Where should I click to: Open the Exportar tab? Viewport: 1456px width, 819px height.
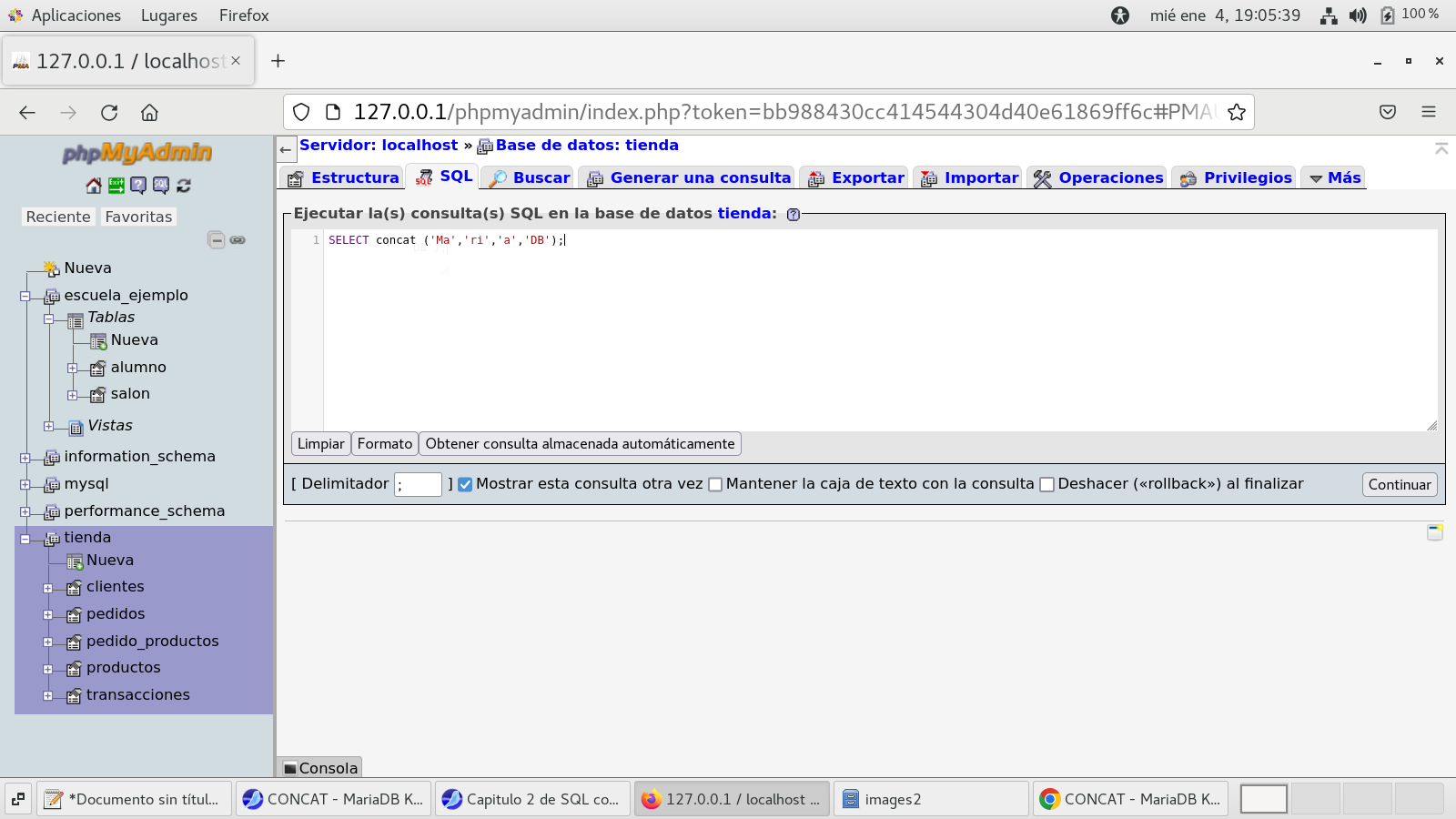point(855,178)
